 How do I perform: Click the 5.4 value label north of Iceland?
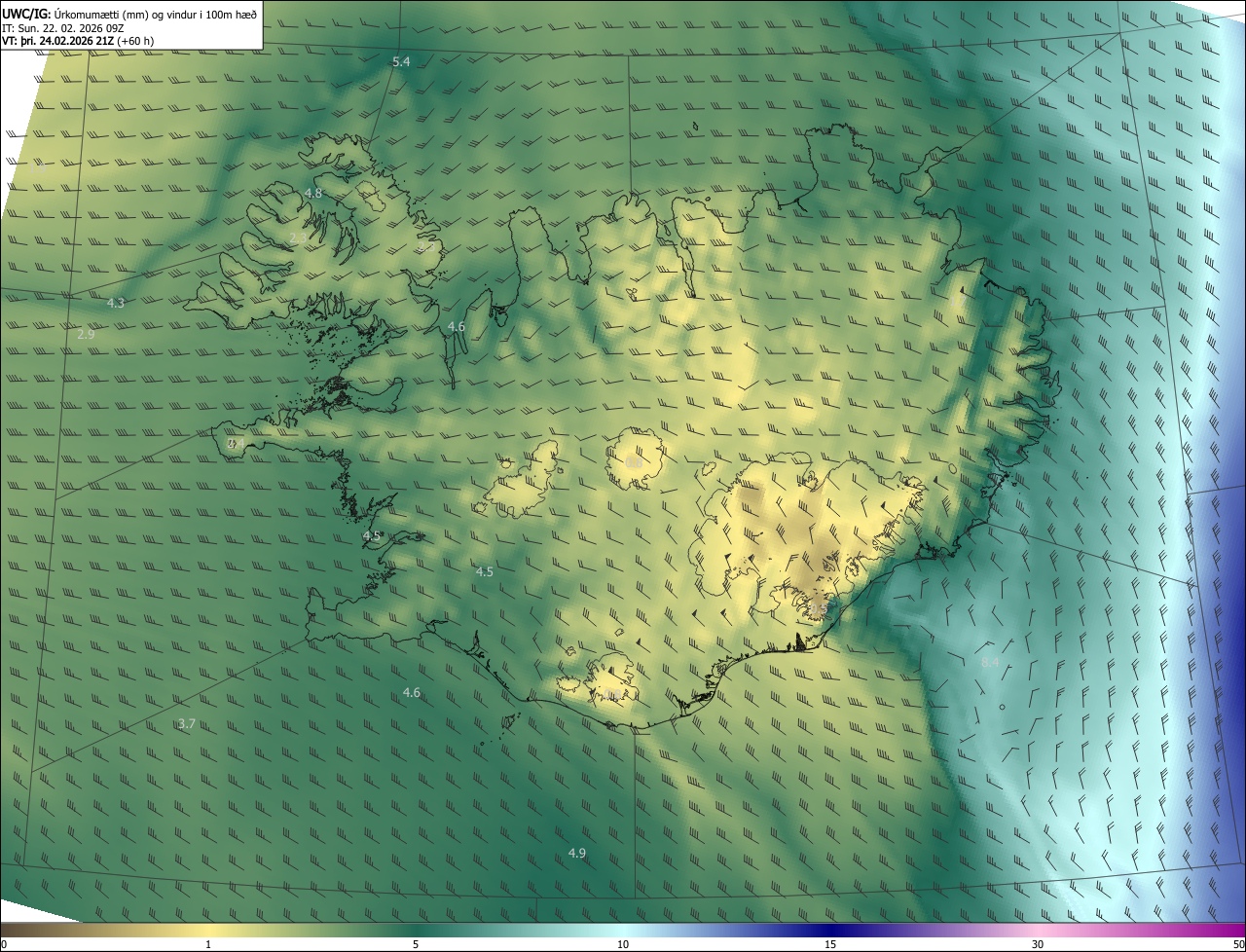401,61
